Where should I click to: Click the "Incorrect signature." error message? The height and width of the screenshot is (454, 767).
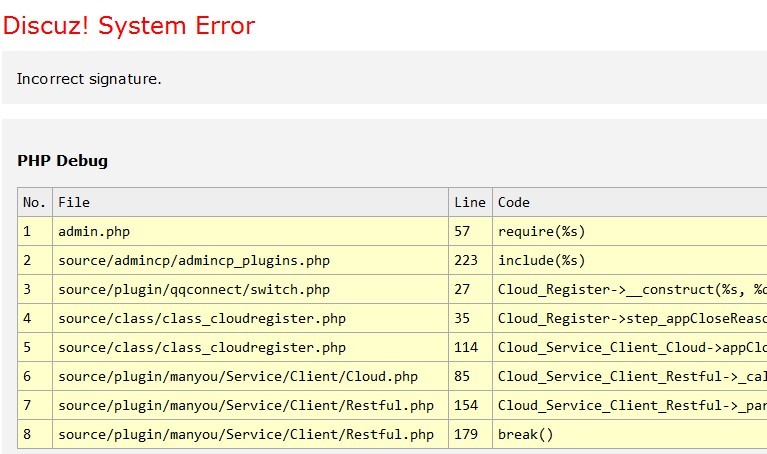coord(89,78)
